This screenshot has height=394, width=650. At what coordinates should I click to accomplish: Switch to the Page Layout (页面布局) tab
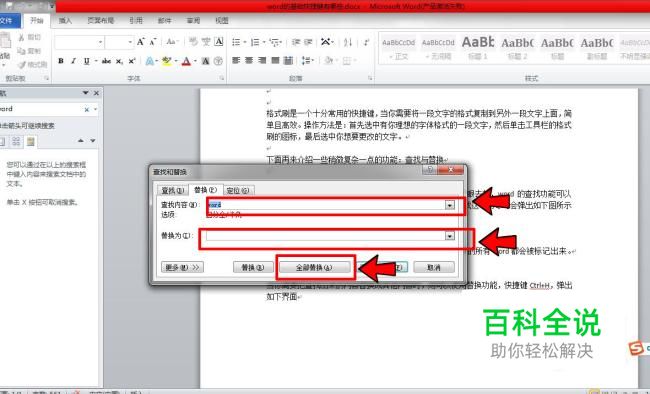101,21
